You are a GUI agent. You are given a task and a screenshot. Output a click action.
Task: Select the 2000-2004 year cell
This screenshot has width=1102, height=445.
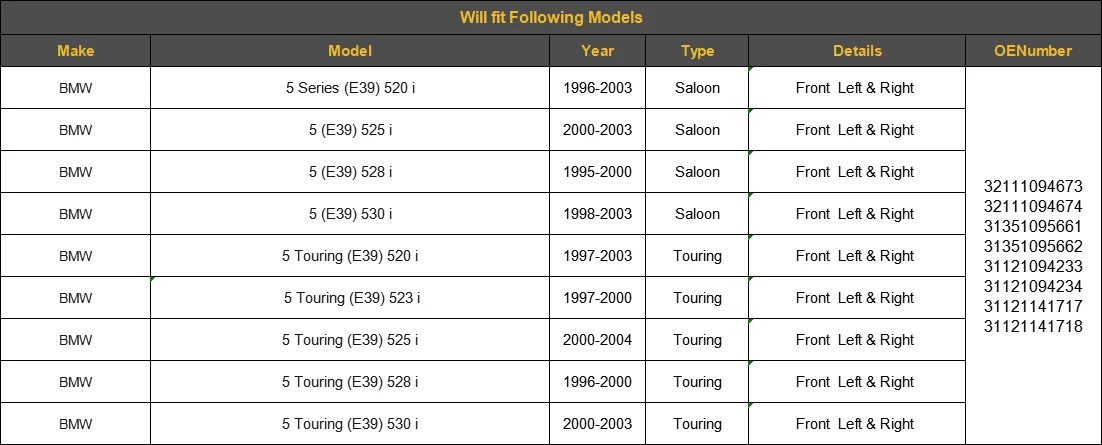tap(597, 340)
